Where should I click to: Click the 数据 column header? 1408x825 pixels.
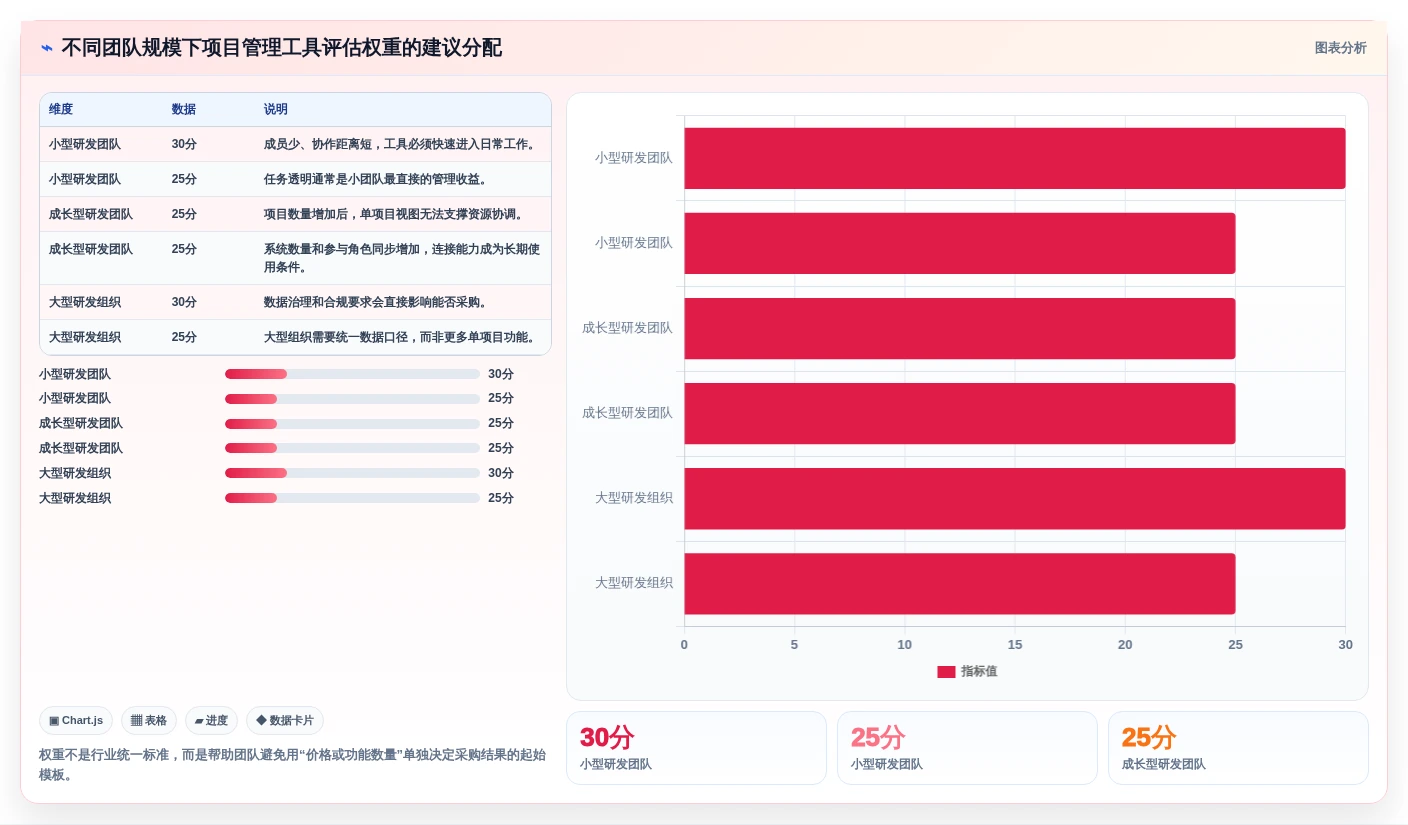(x=184, y=109)
